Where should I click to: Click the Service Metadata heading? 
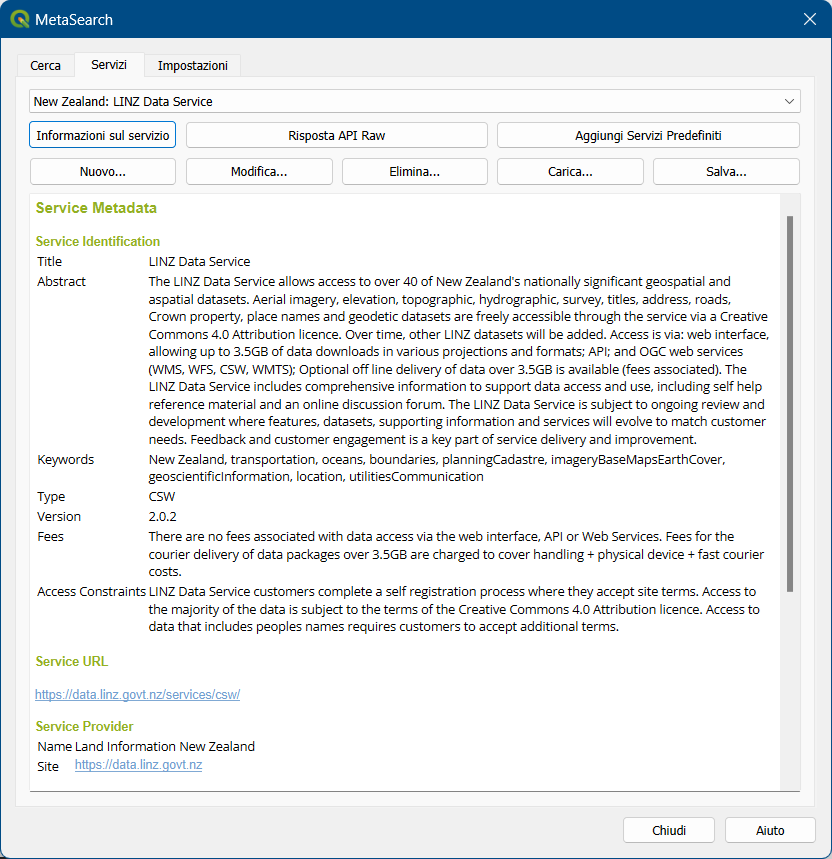click(x=96, y=208)
